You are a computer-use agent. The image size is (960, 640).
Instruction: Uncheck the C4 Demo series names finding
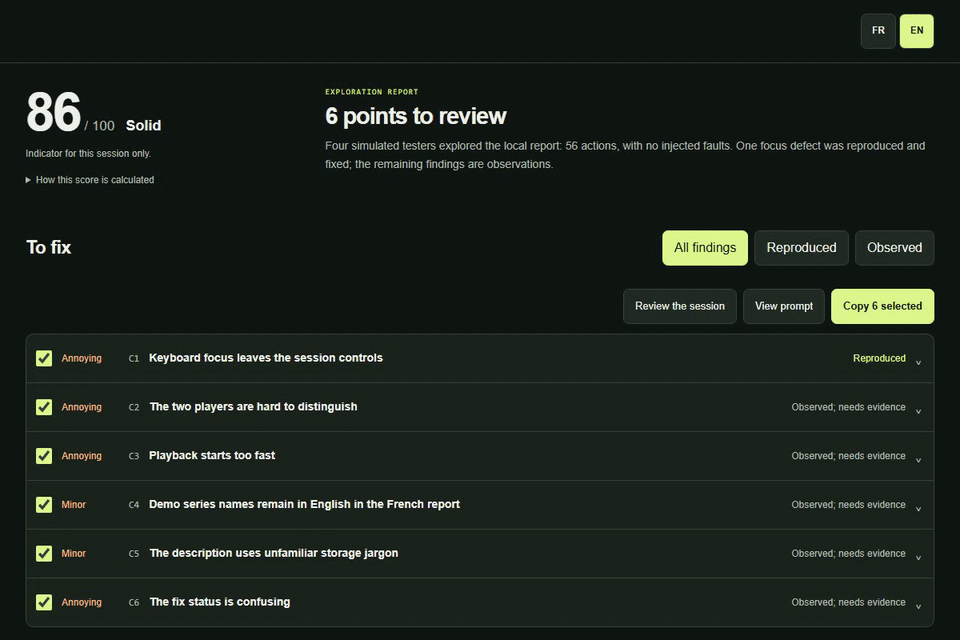click(x=44, y=505)
